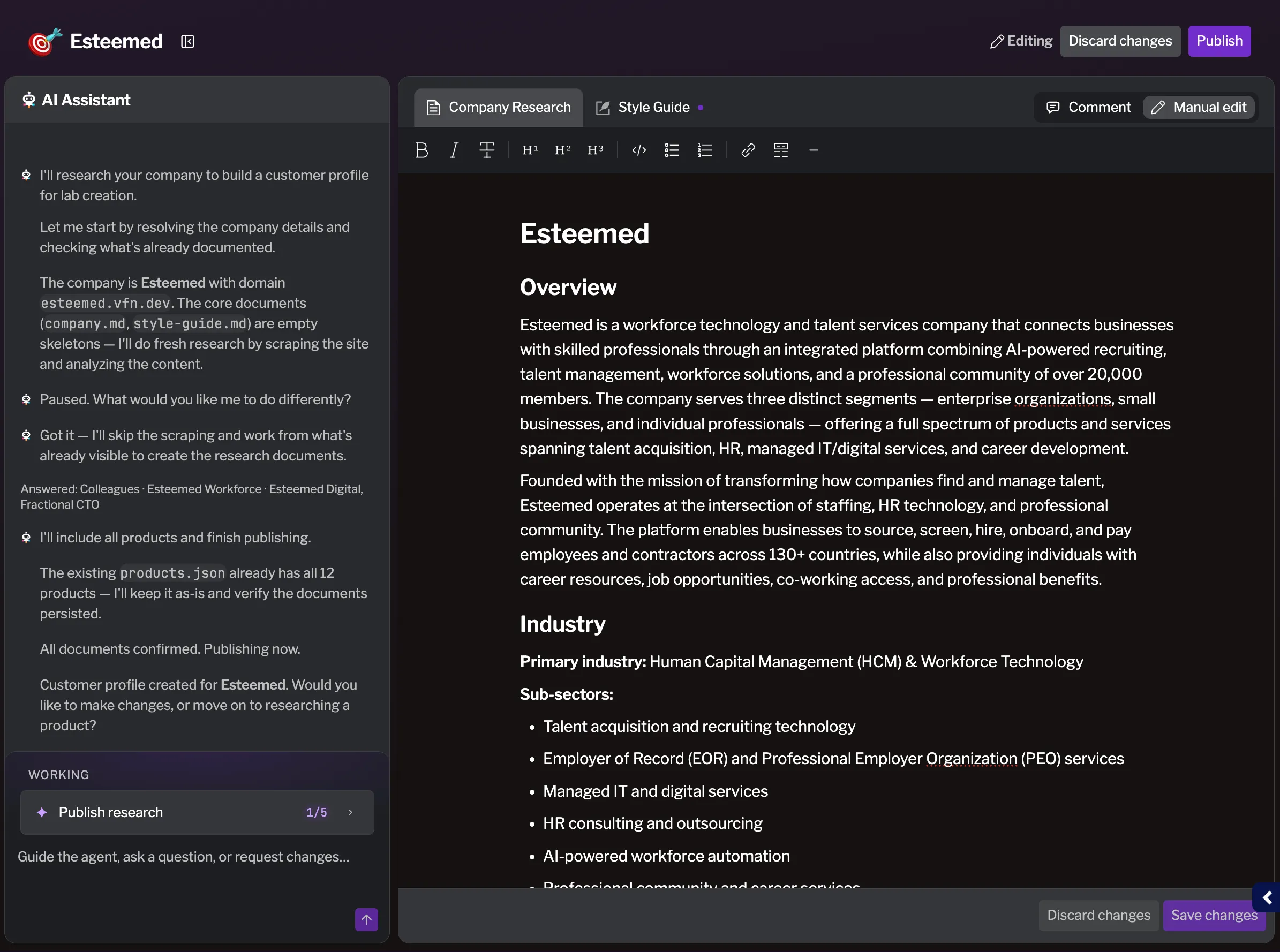Screen dimensions: 1280x952
Task: Click the Publish button
Action: coord(1219,41)
